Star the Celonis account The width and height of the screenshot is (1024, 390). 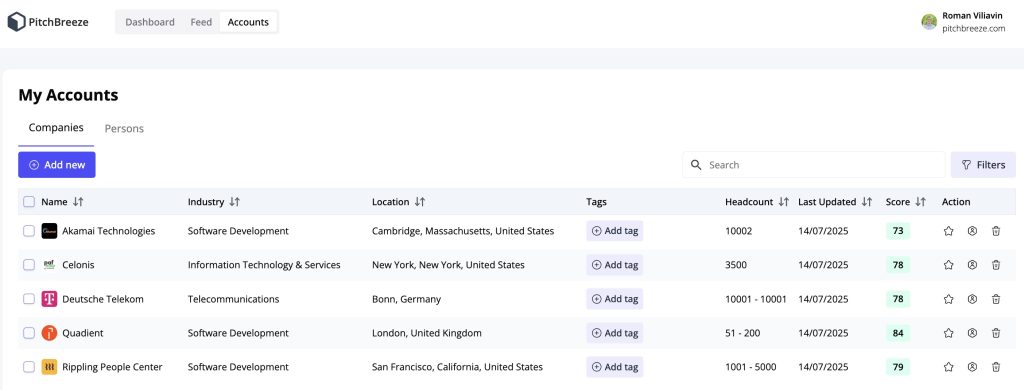coord(948,265)
